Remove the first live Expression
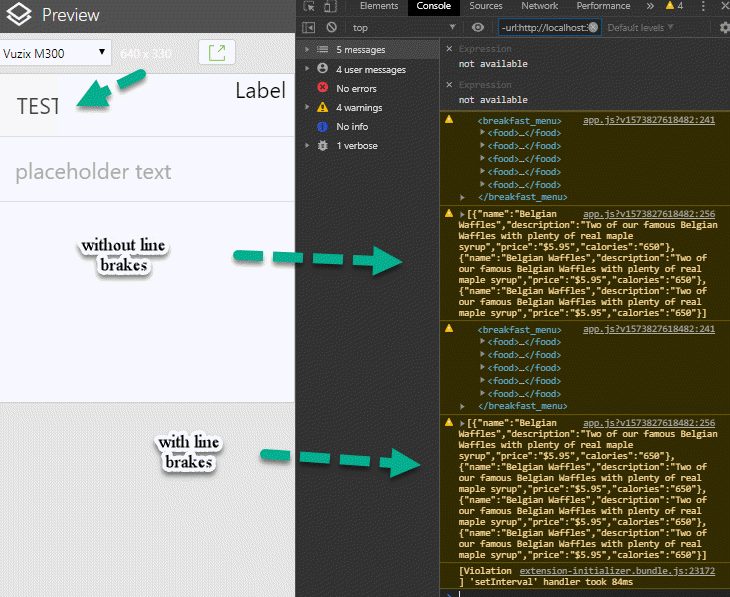Viewport: 730px width, 597px height. 449,48
